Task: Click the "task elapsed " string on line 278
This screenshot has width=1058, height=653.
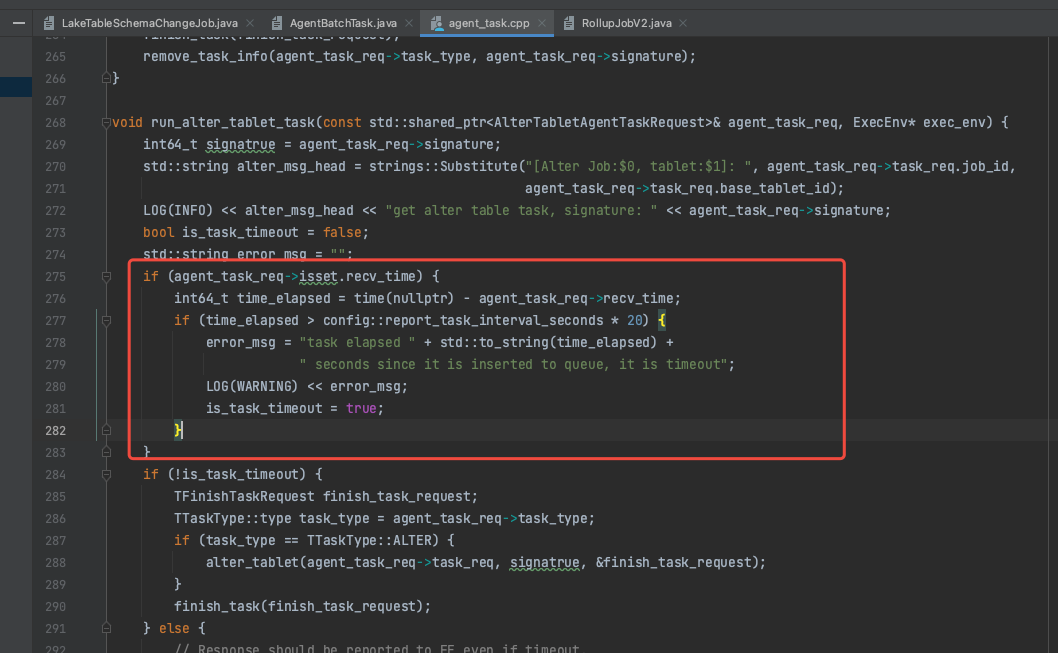Action: tap(358, 343)
